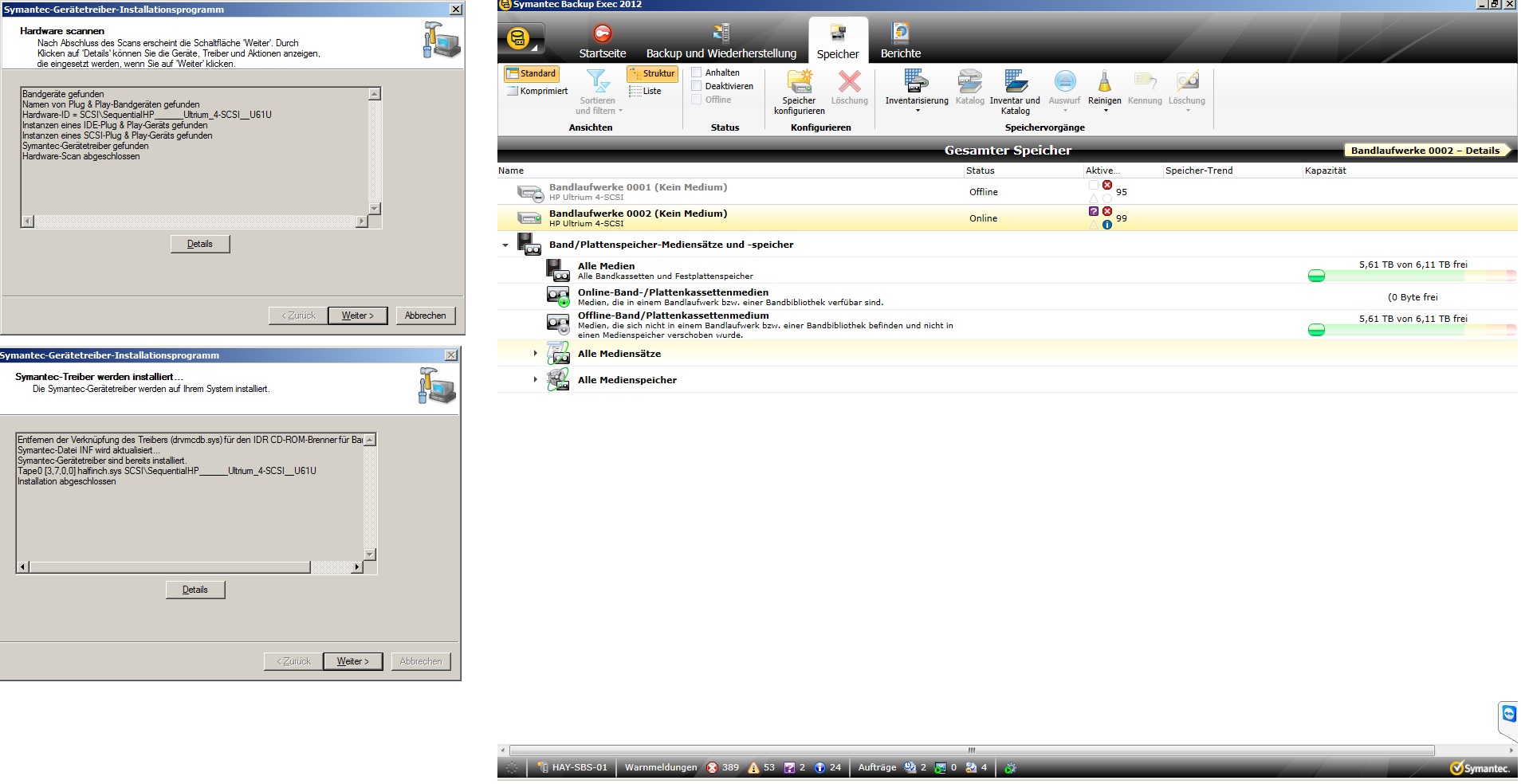Click the red X Löschung icon under Konfigurieren
1521x784 pixels.
click(849, 81)
